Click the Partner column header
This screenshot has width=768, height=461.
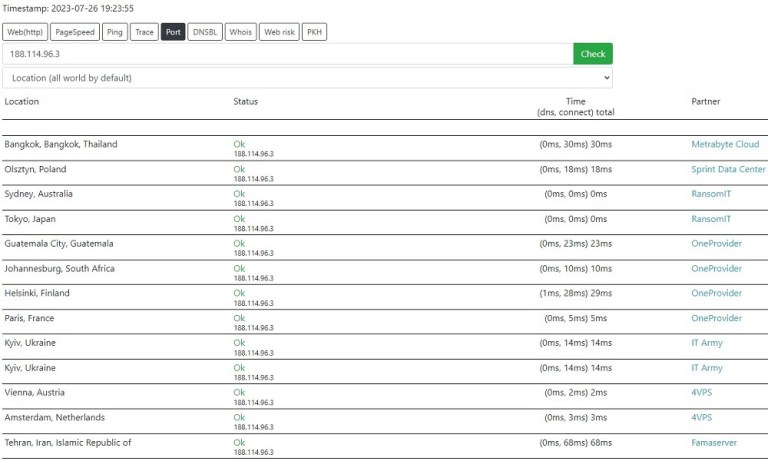point(705,101)
